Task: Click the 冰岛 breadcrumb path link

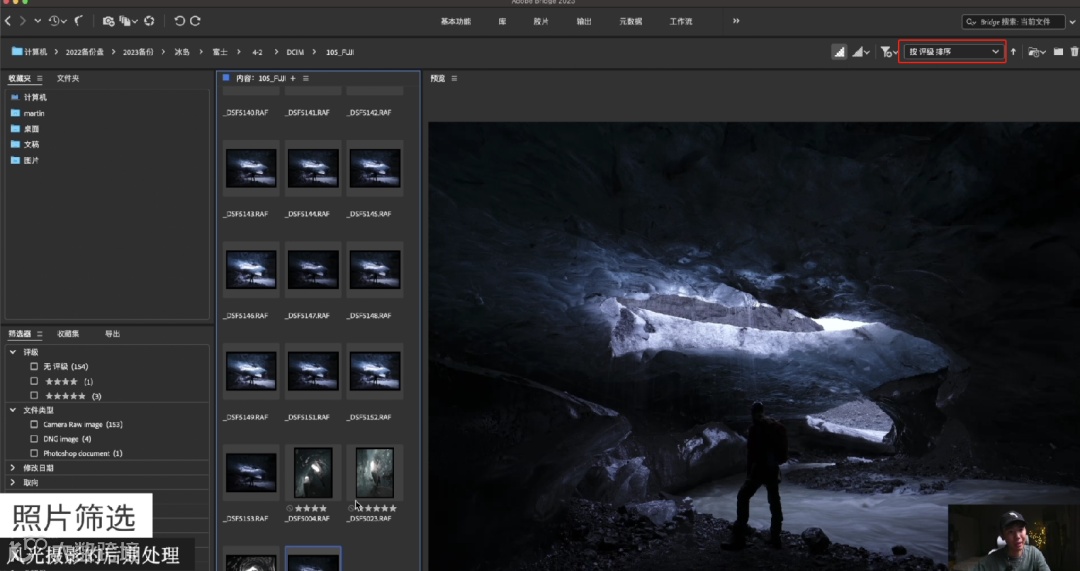Action: click(181, 52)
